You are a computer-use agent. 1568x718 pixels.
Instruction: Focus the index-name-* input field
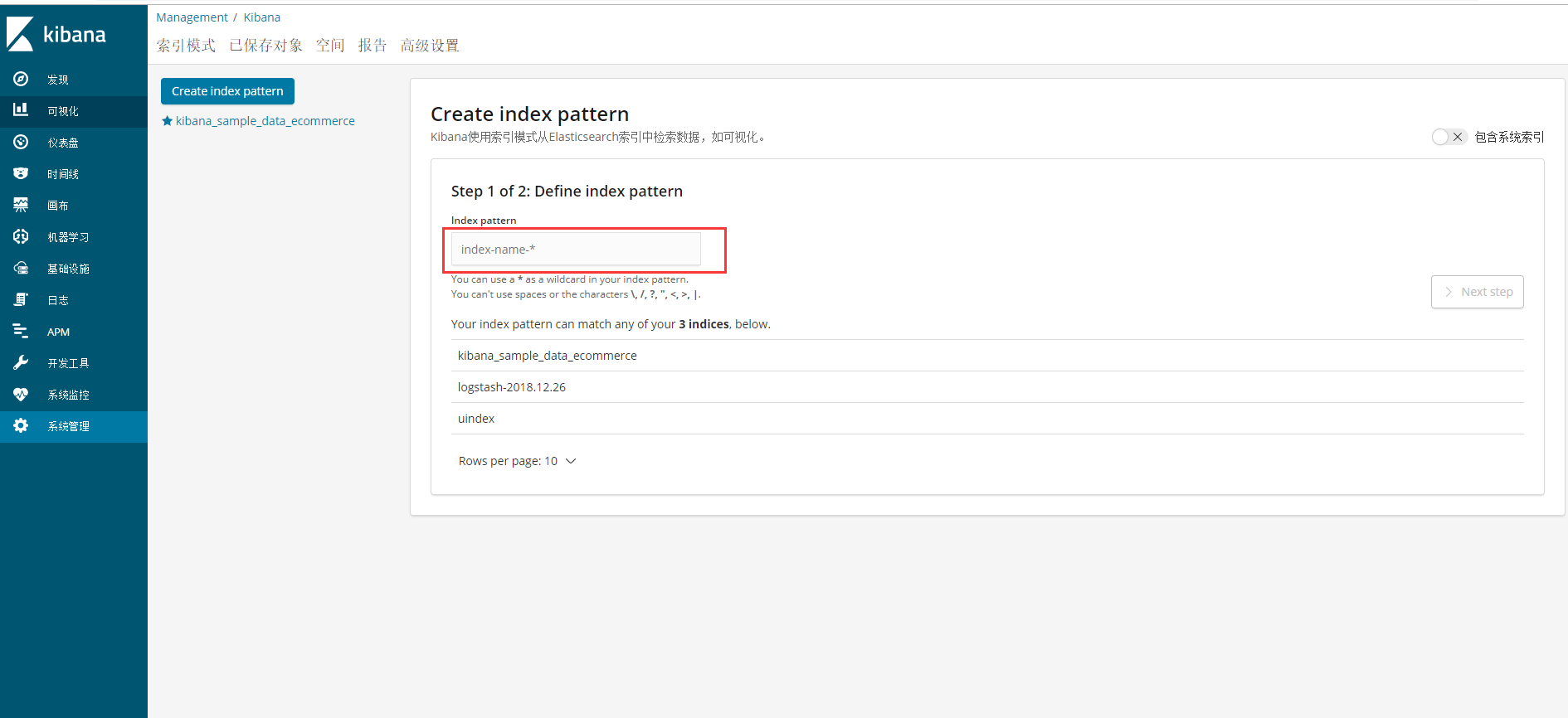pos(576,250)
